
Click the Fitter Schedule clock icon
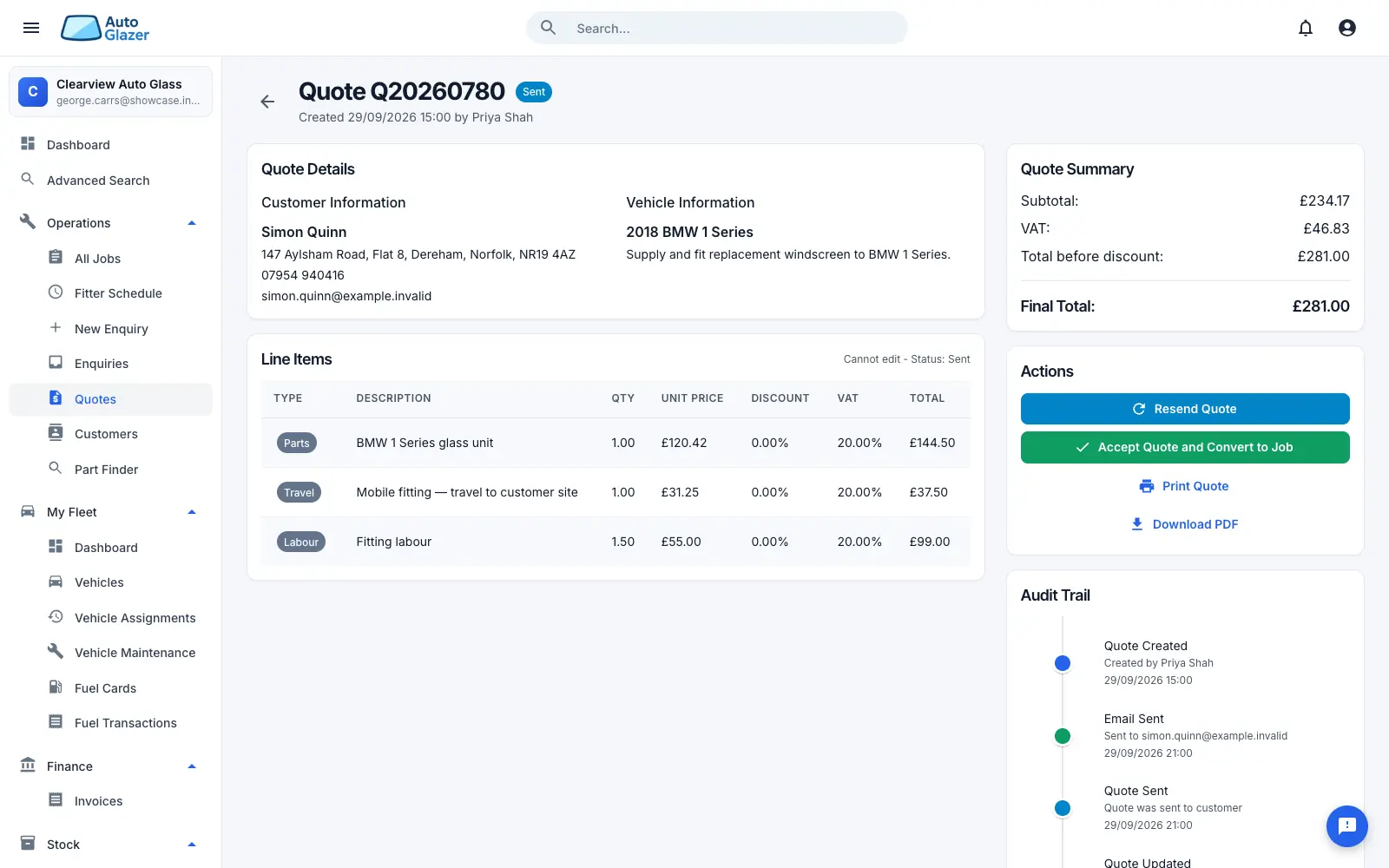pyautogui.click(x=56, y=293)
